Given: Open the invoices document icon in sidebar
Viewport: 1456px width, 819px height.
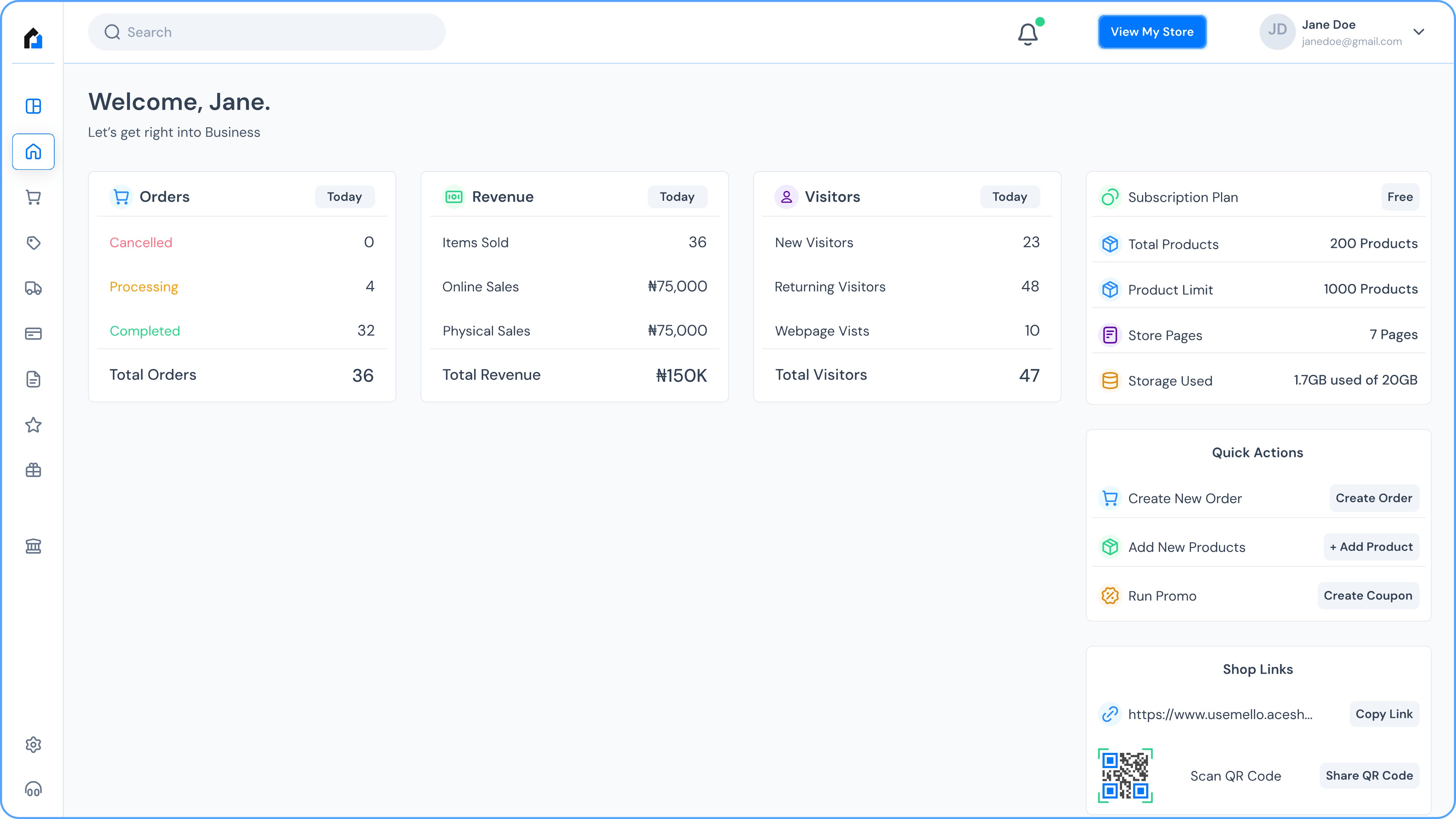Looking at the screenshot, I should (33, 379).
